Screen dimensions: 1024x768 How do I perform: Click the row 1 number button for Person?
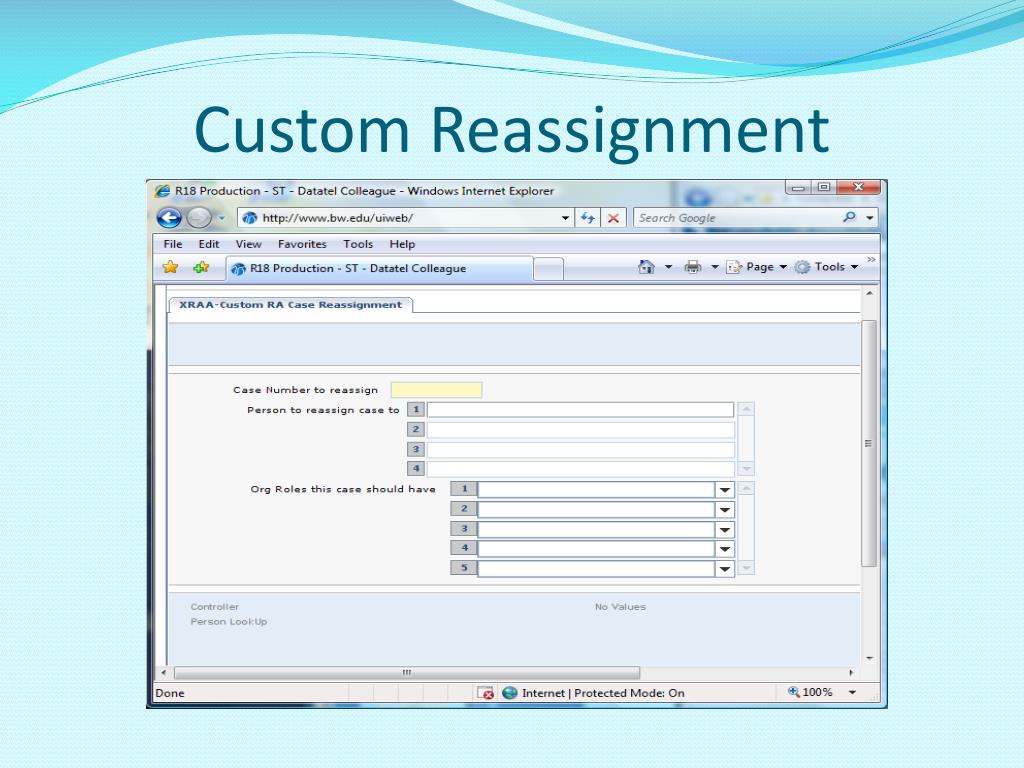point(415,409)
